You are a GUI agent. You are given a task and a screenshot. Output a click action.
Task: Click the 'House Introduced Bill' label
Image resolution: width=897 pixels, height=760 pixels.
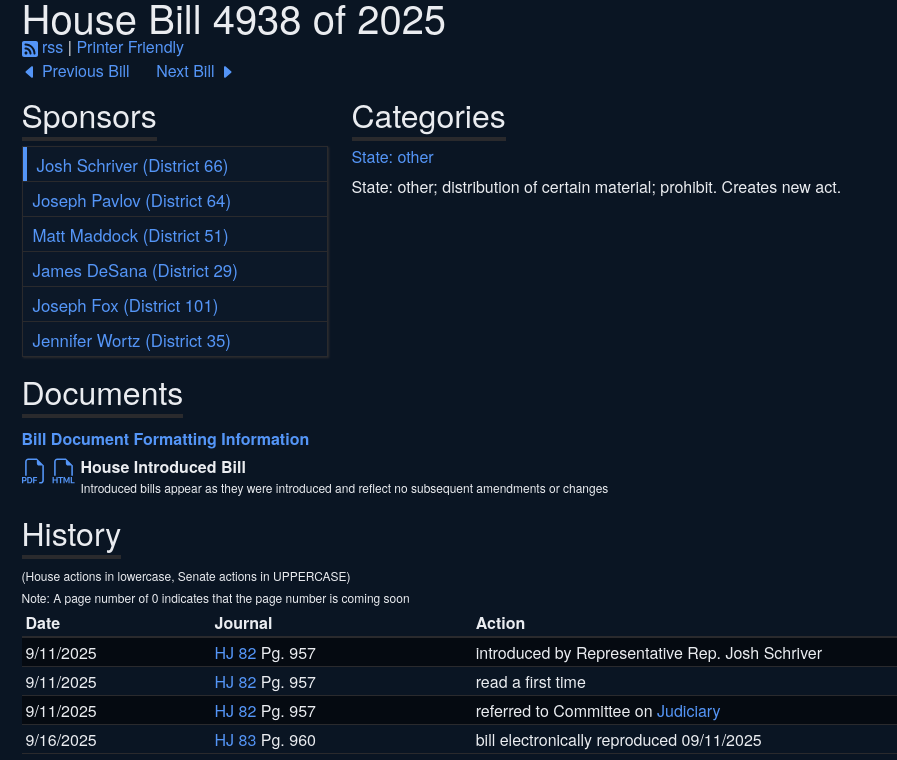point(163,467)
